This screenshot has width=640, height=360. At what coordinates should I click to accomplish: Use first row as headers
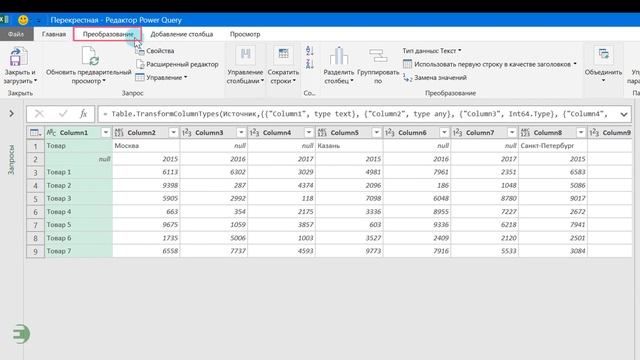[490, 64]
